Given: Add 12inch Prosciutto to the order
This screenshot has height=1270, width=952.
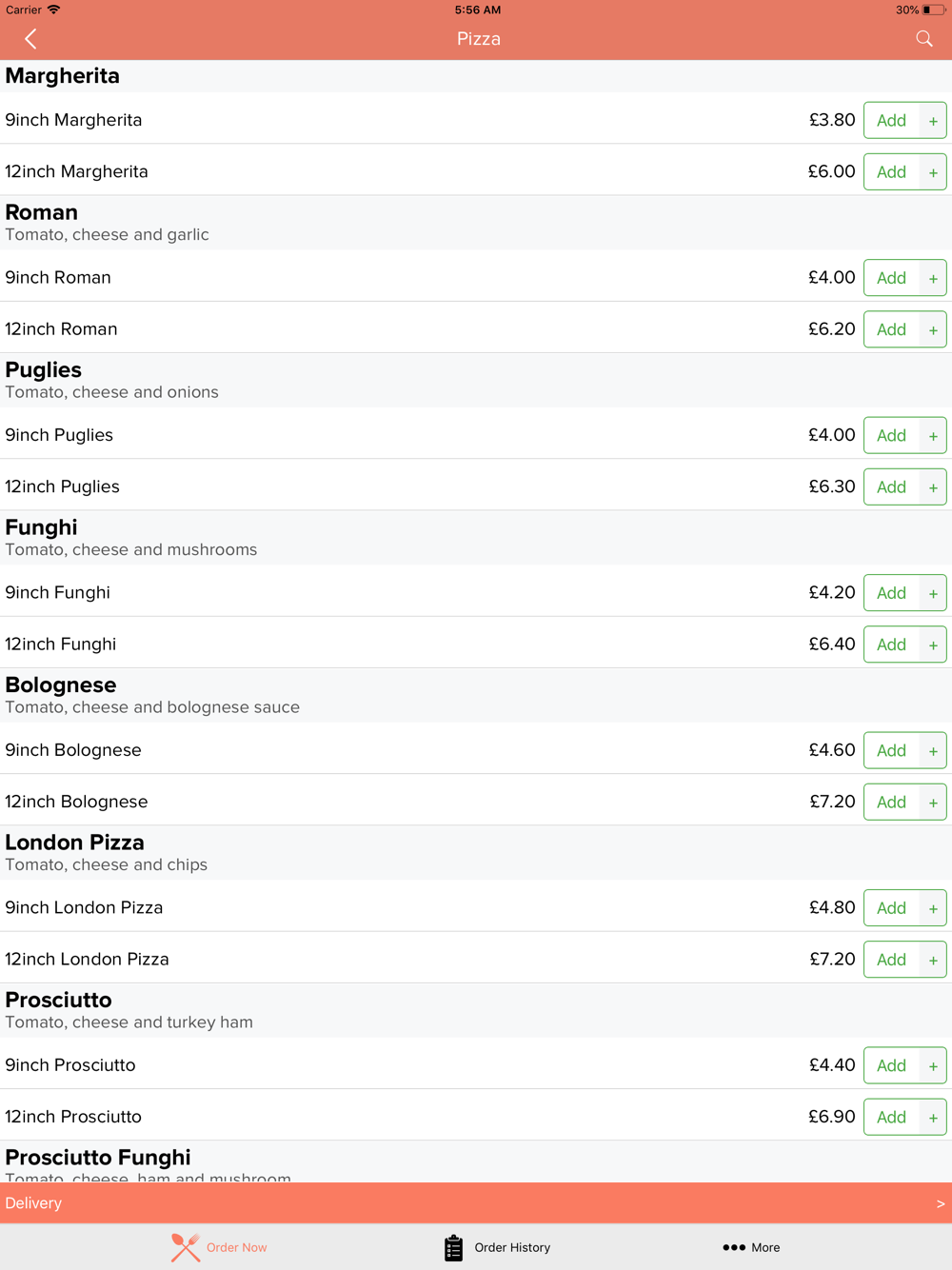Looking at the screenshot, I should pos(892,1118).
